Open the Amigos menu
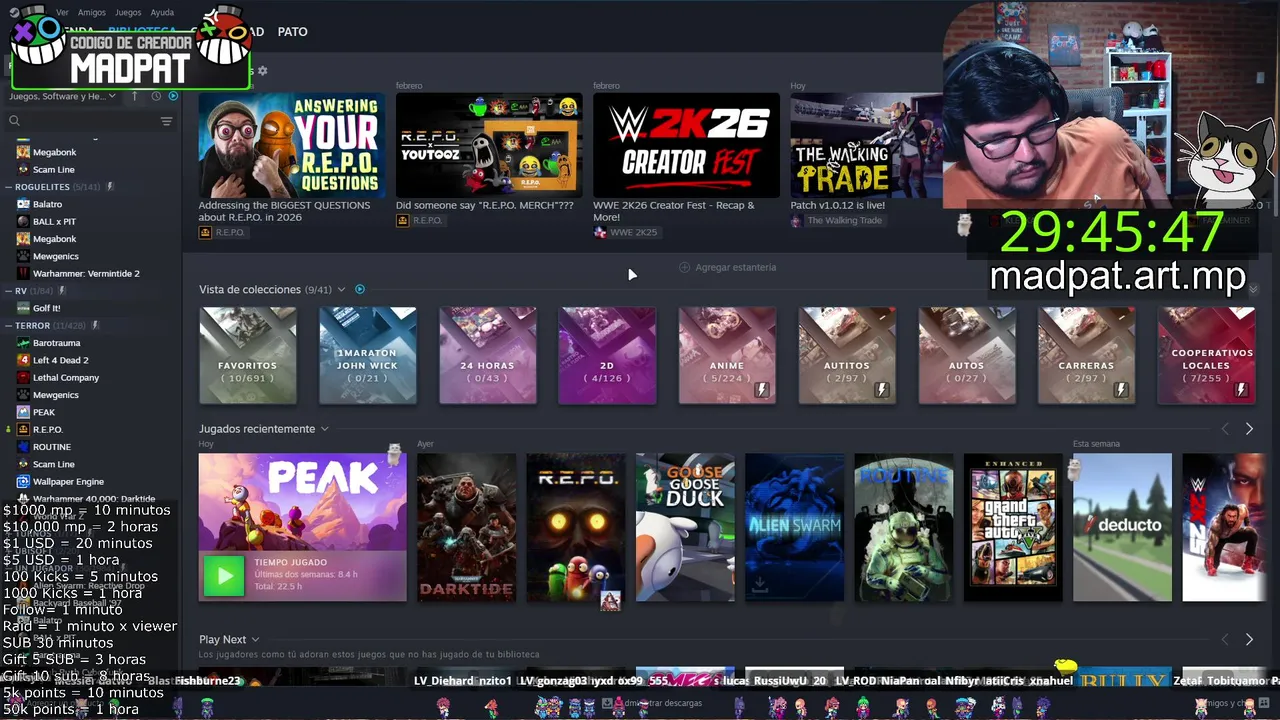 tap(92, 12)
